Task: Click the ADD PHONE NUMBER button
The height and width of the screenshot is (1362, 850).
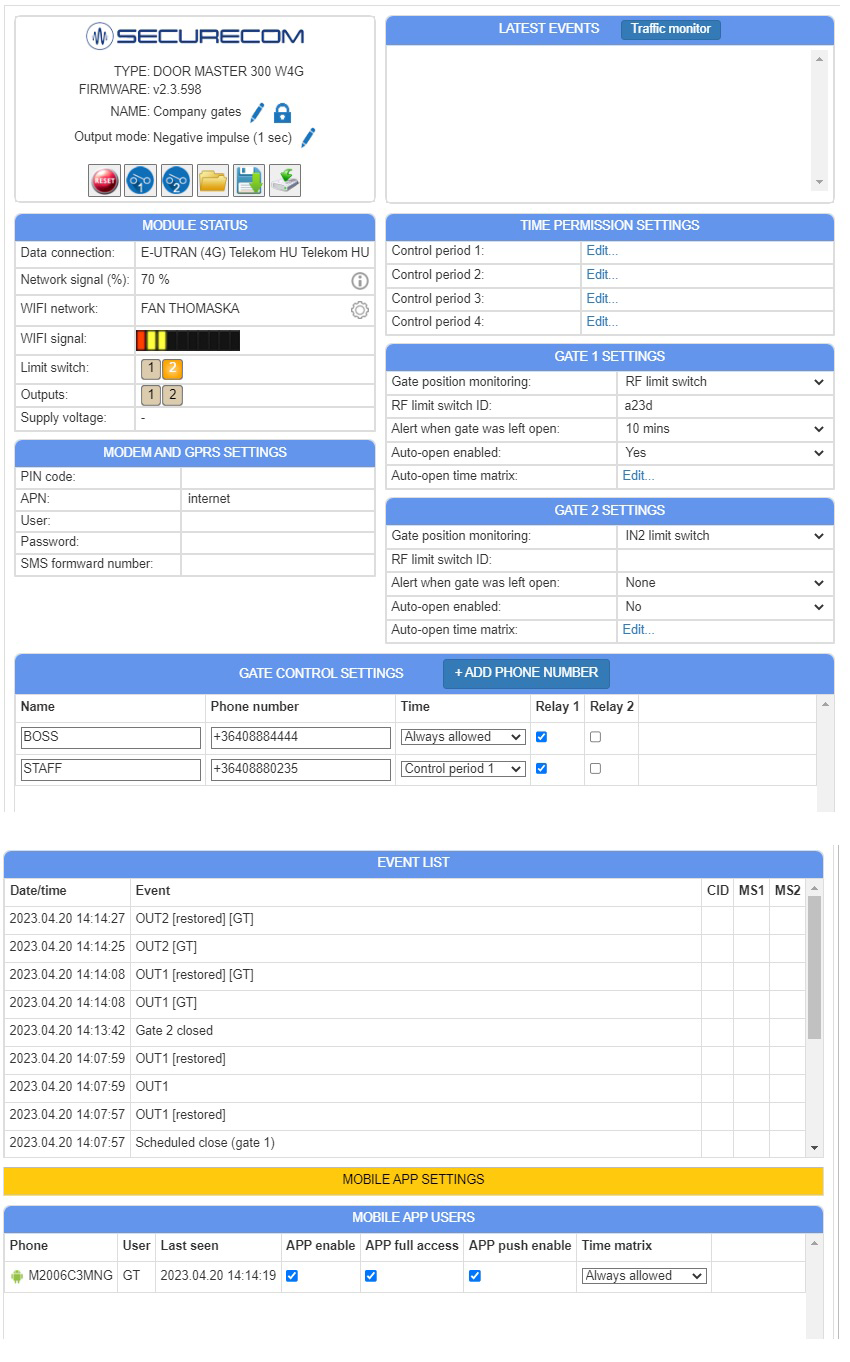Action: [x=526, y=673]
